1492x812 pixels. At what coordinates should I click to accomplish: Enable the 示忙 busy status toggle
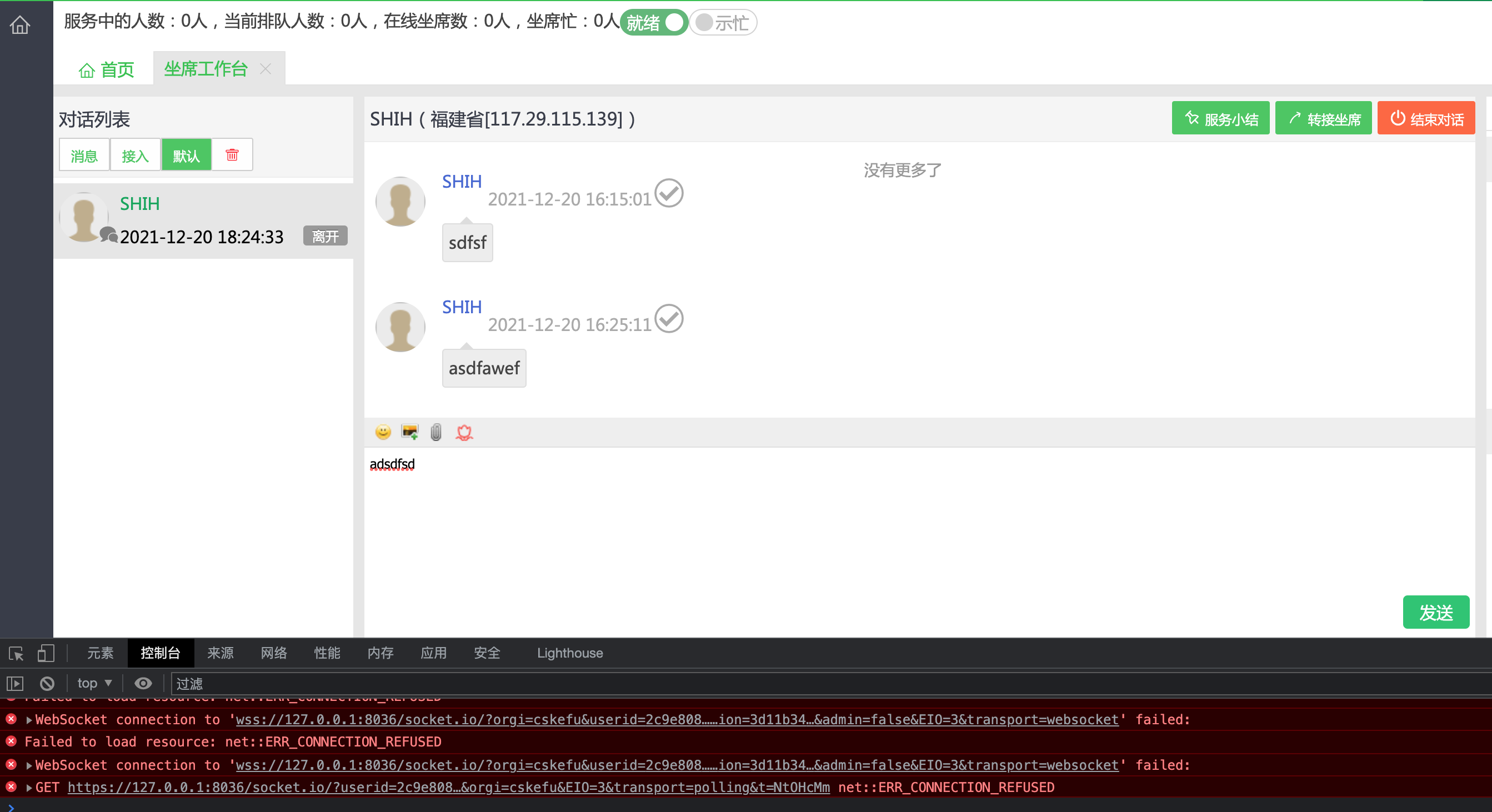point(722,23)
